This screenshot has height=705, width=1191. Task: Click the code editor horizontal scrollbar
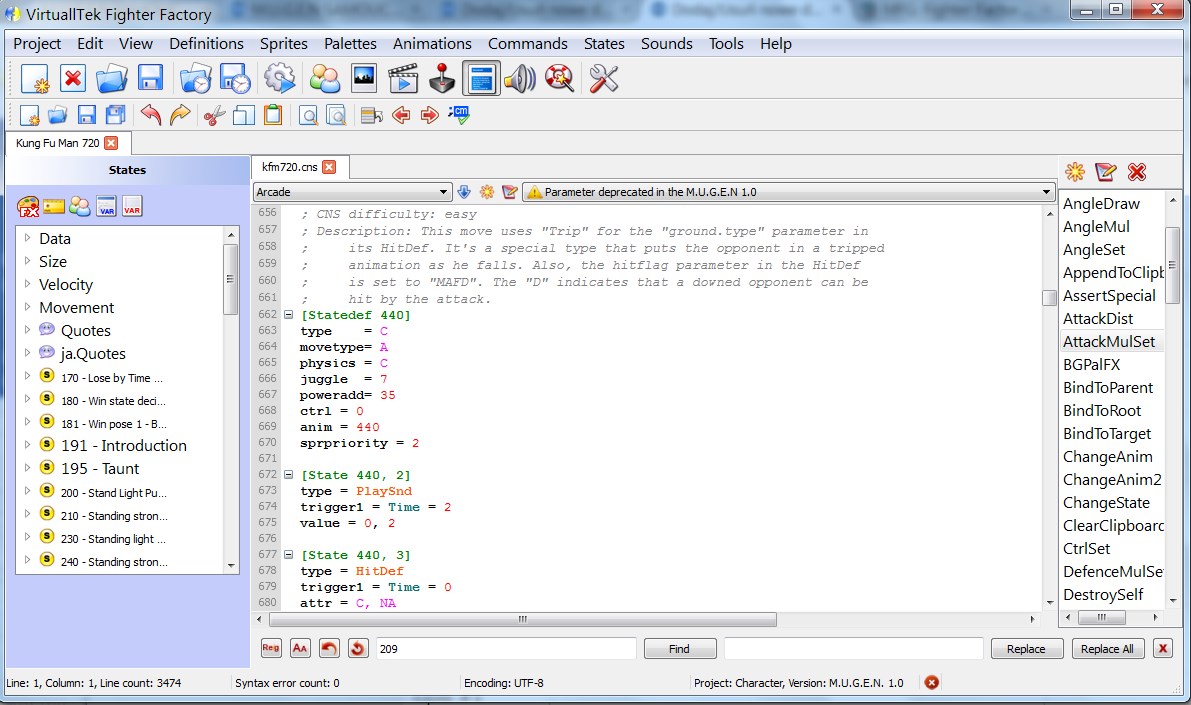point(523,620)
